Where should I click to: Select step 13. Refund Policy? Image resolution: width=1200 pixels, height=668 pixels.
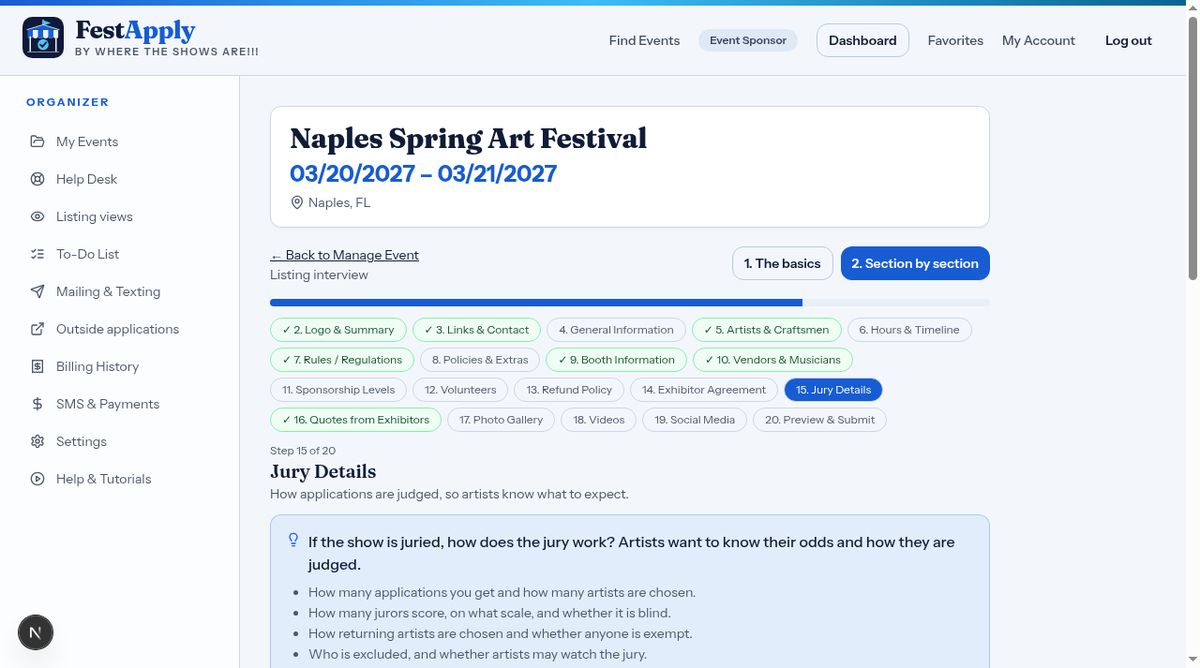[x=569, y=390]
